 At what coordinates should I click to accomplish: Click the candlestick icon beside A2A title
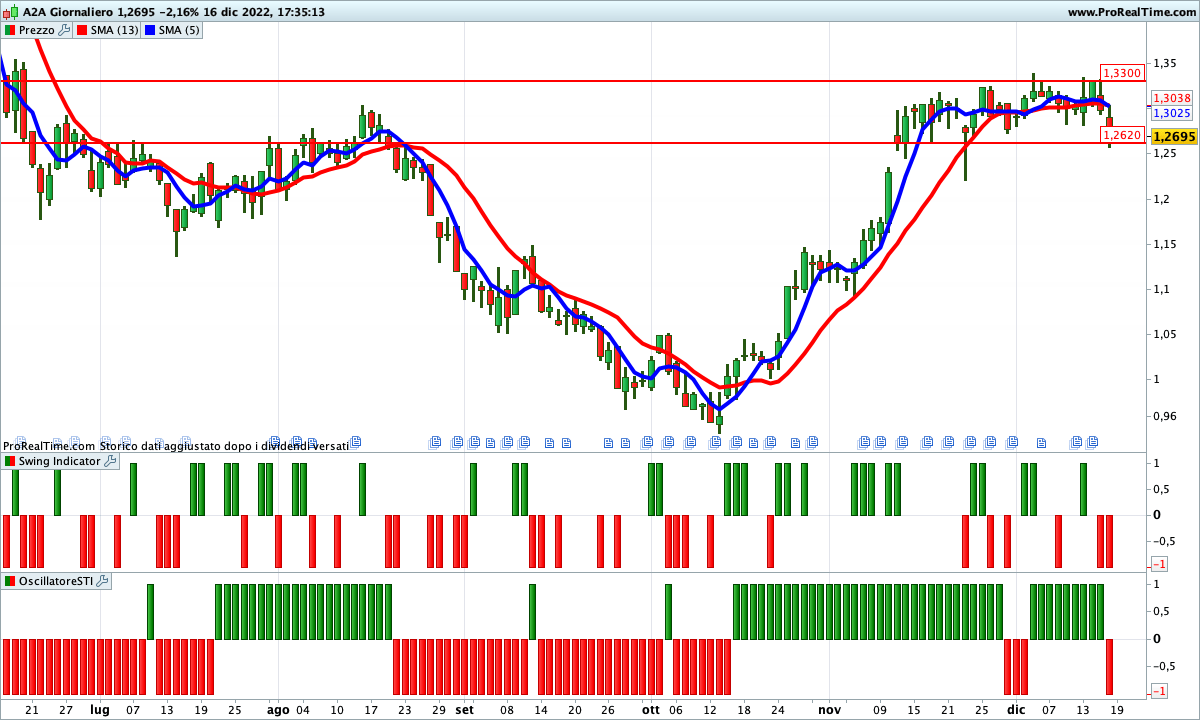click(11, 12)
